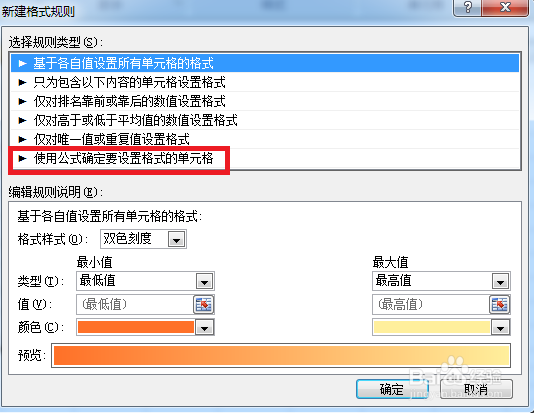Select rule 只为包含以下内容的单元格设置格式
The width and height of the screenshot is (534, 413).
coord(265,82)
